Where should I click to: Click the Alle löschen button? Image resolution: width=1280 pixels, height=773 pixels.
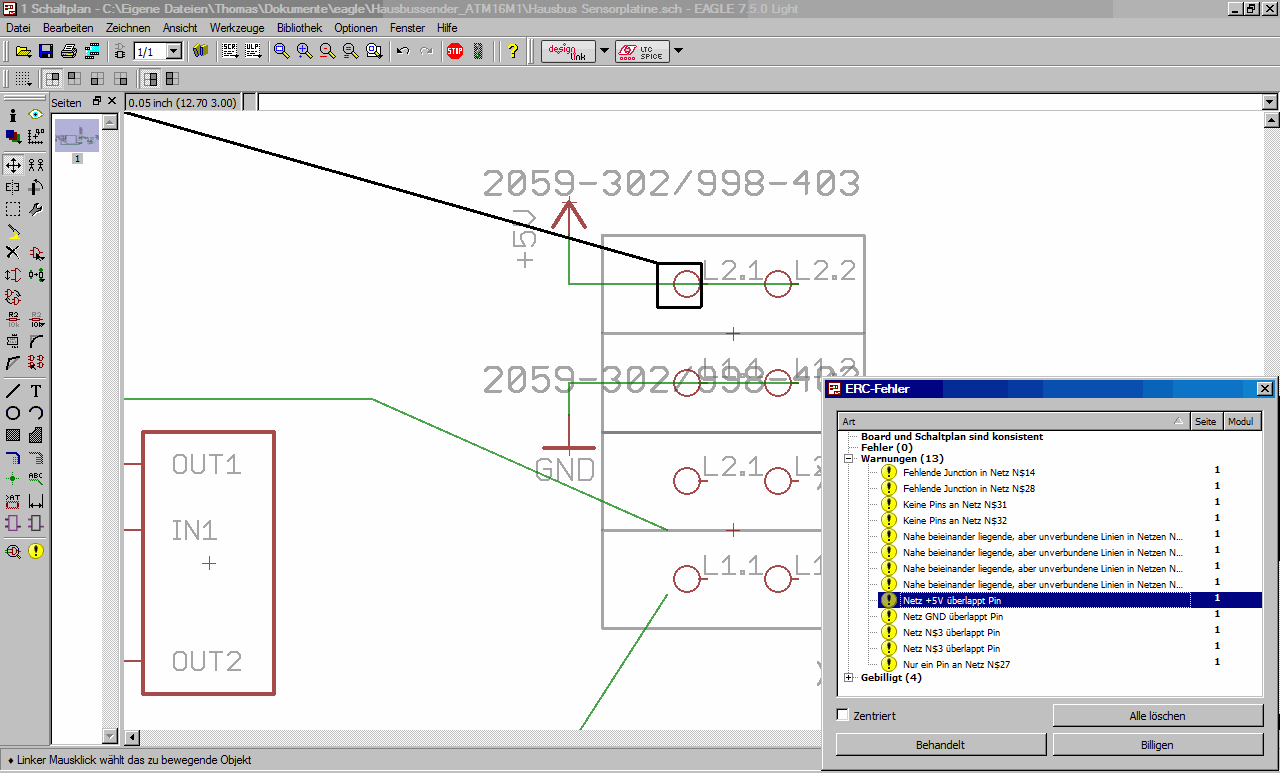pyautogui.click(x=1157, y=716)
